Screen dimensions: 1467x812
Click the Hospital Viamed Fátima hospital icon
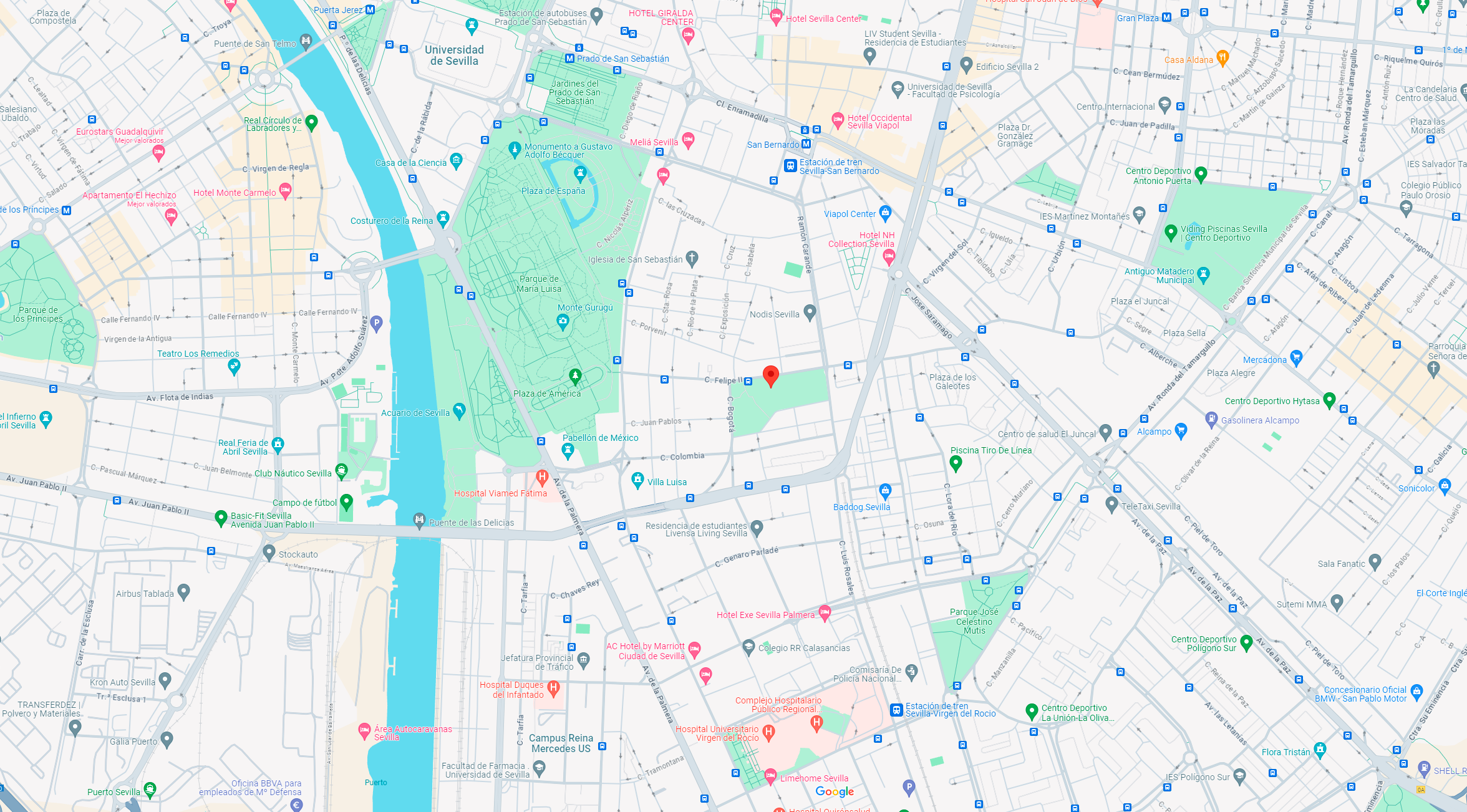coord(542,478)
